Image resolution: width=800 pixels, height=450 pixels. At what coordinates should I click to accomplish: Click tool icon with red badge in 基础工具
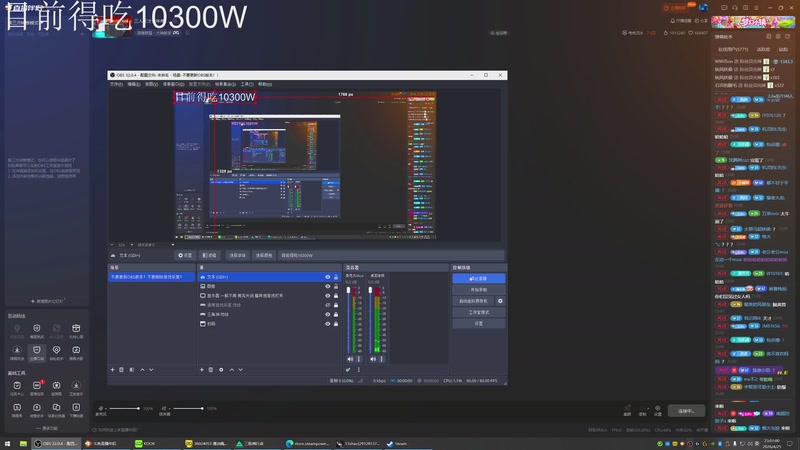[37, 386]
